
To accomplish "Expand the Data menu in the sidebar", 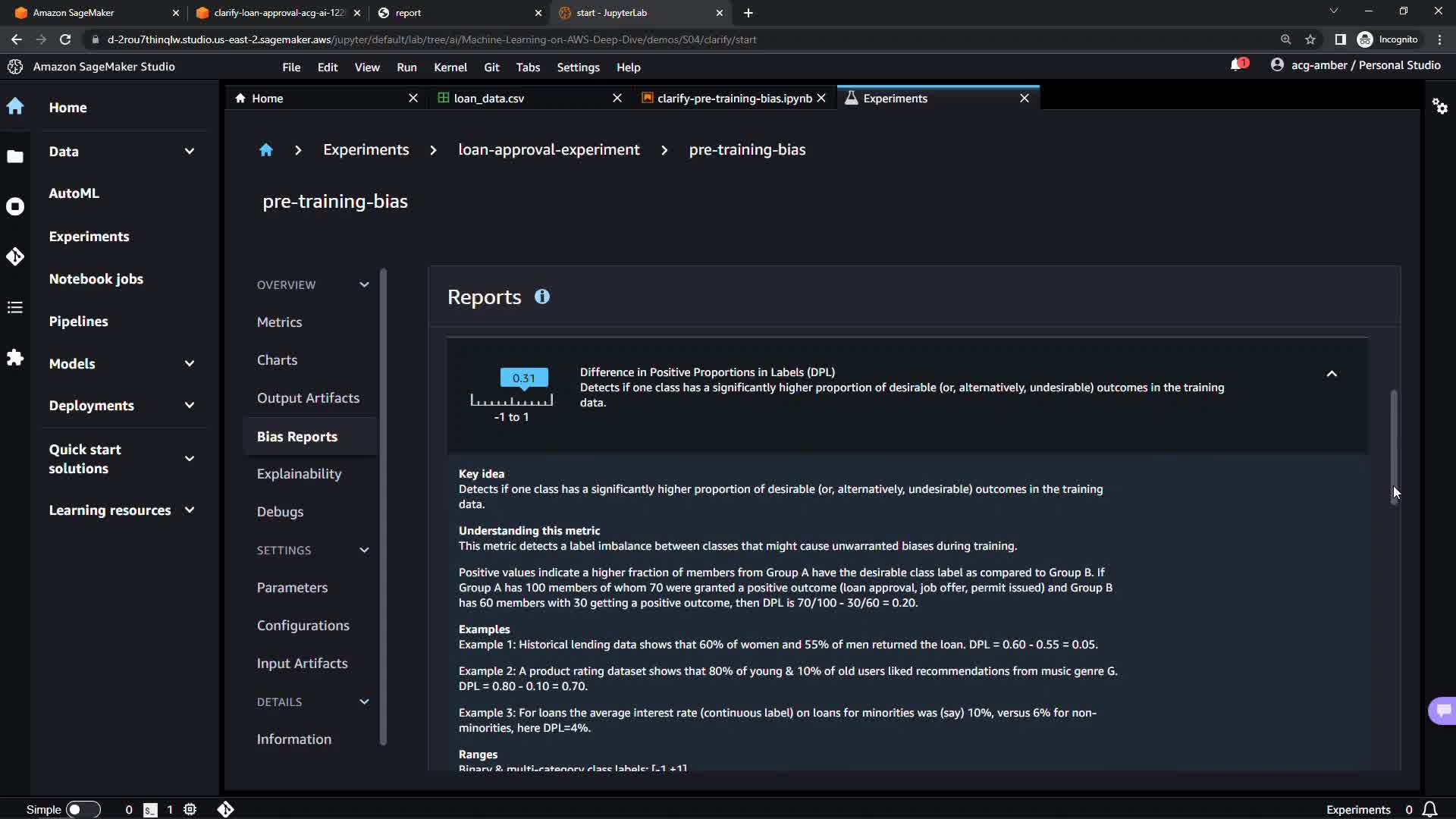I will point(189,152).
